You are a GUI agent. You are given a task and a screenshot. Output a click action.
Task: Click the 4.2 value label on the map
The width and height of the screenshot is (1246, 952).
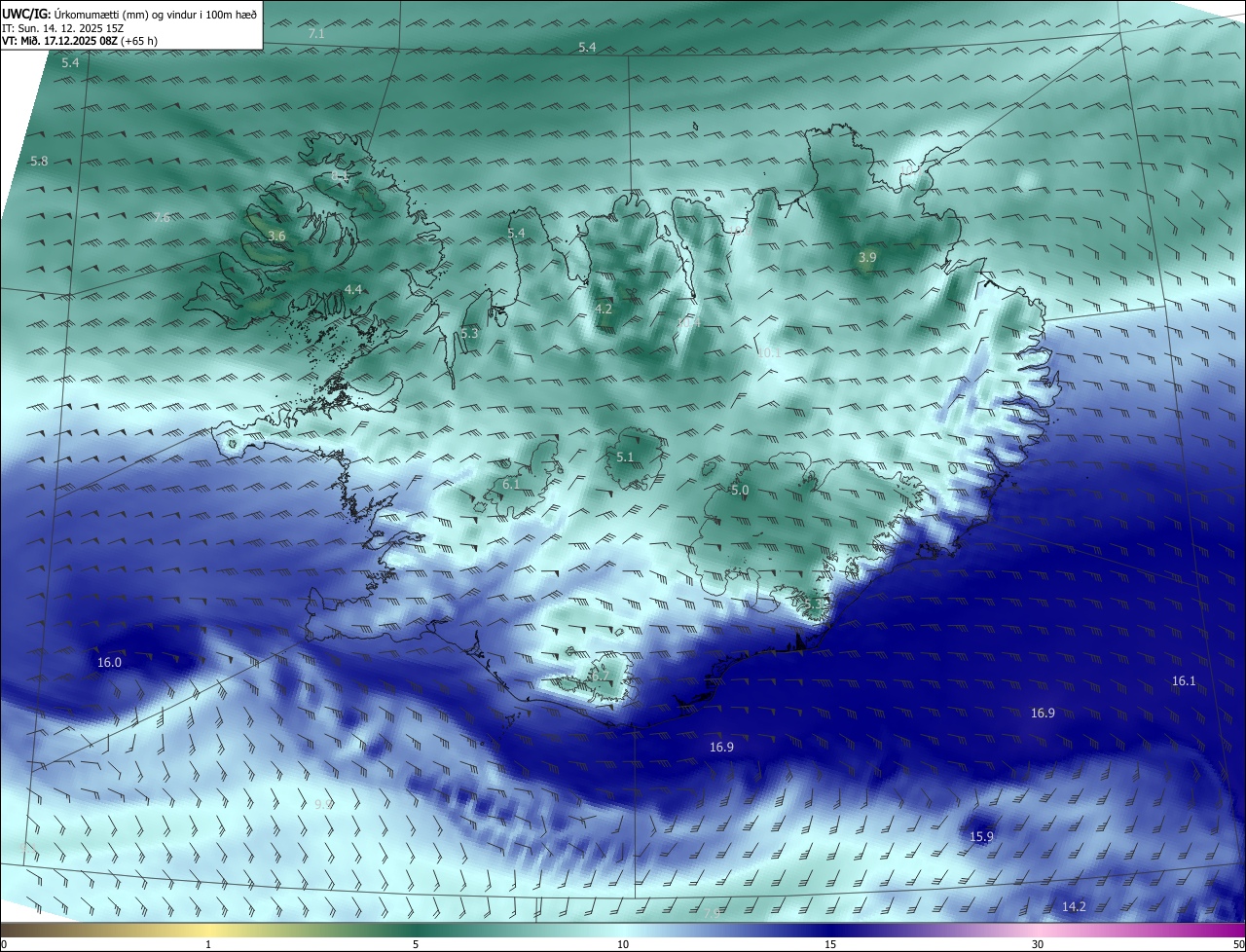pos(604,310)
